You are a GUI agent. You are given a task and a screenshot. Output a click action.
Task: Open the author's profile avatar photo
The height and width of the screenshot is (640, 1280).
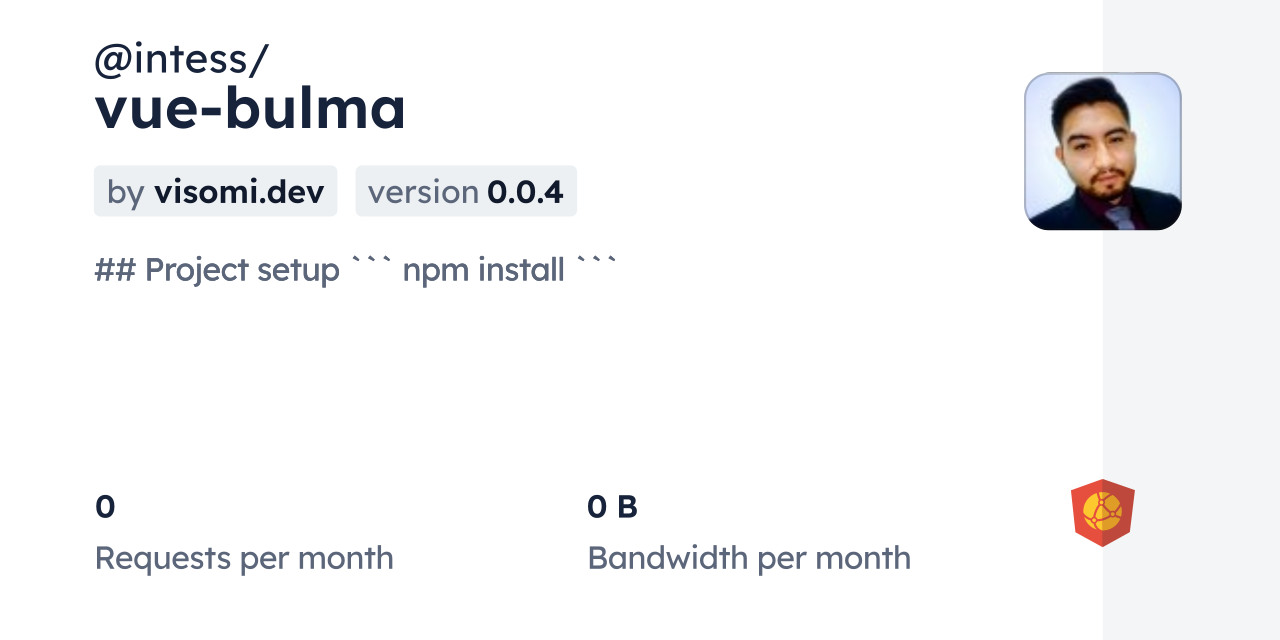tap(1102, 151)
